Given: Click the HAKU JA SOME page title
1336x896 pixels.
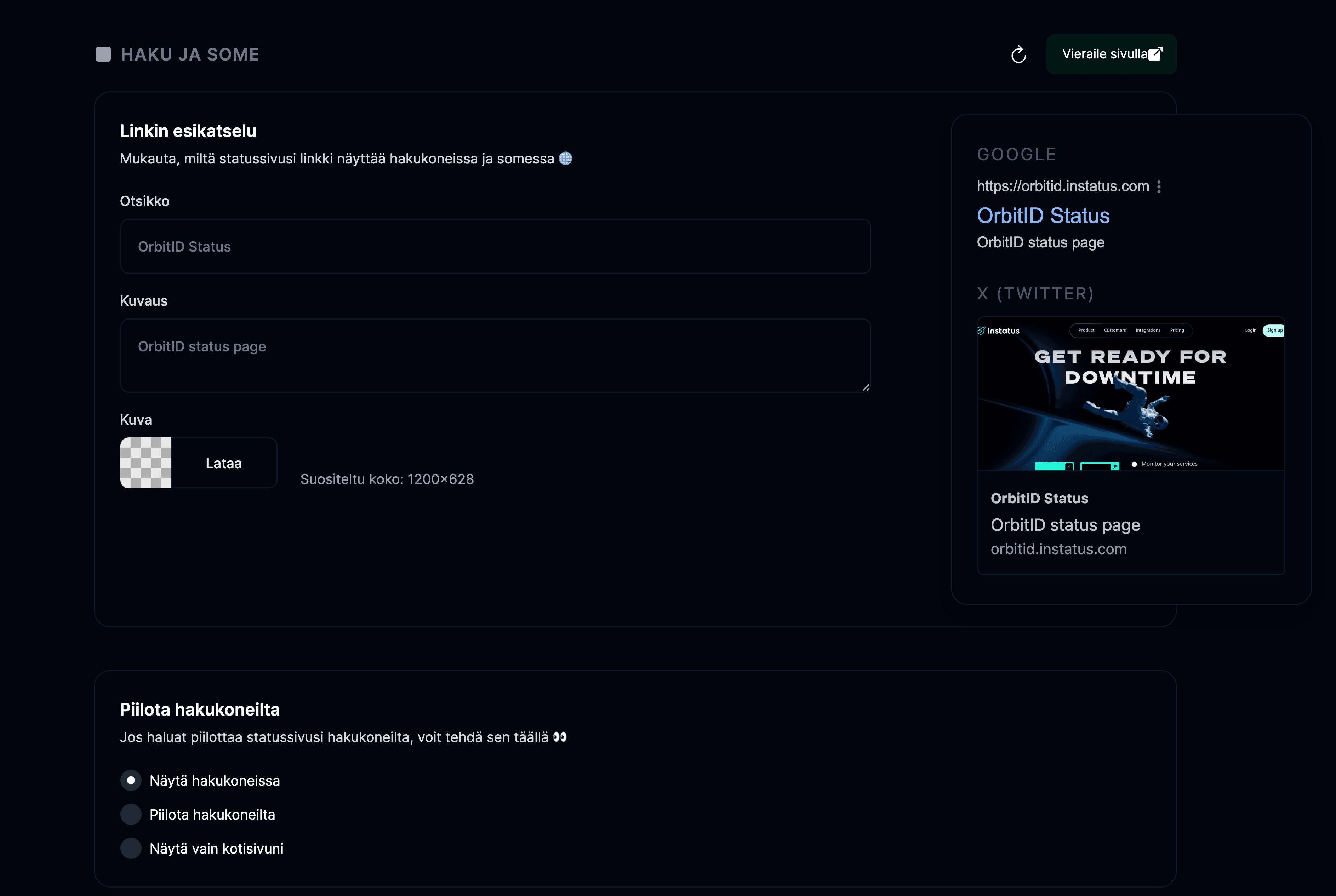Looking at the screenshot, I should pos(190,54).
